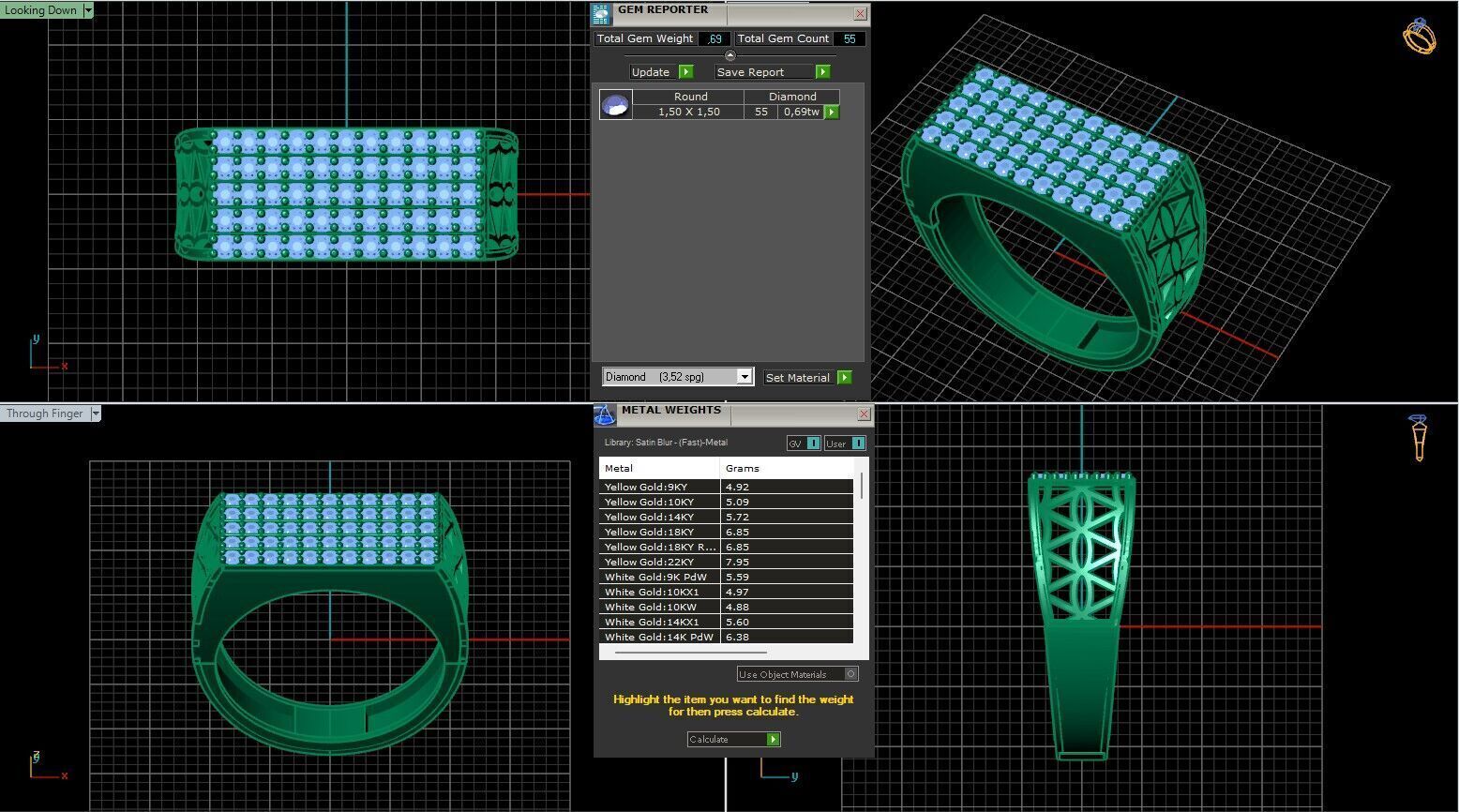Click the Library: Satin Blur - (Fast)-Metal text

(x=666, y=443)
